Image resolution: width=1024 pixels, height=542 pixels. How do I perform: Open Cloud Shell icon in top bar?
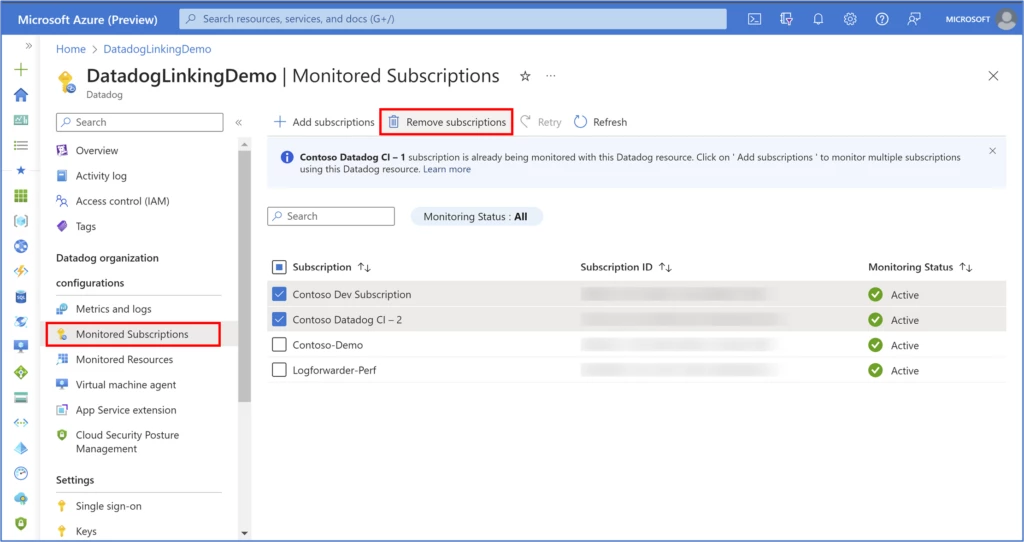pyautogui.click(x=754, y=19)
